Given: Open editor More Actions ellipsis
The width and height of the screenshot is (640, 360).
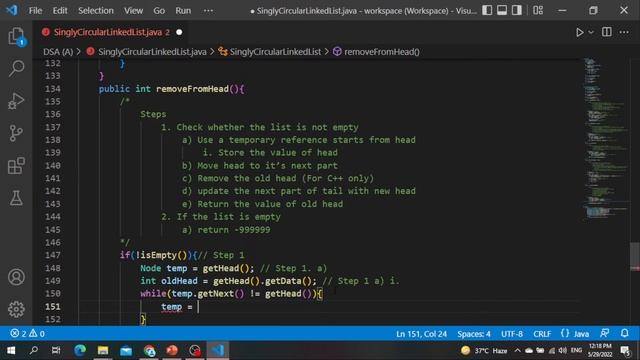Looking at the screenshot, I should (624, 32).
